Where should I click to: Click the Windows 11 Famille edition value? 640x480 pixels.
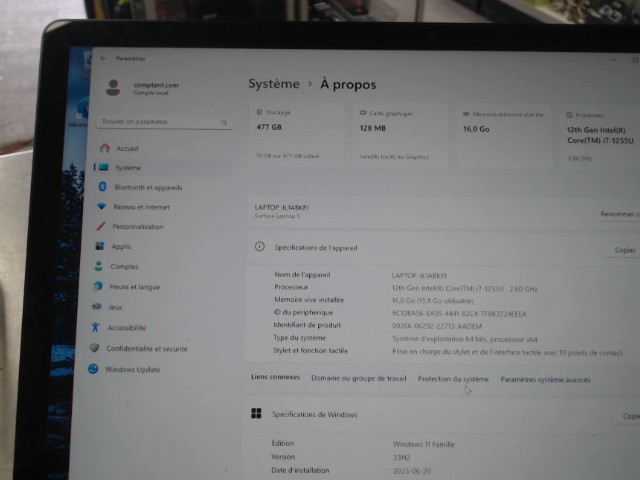click(423, 444)
